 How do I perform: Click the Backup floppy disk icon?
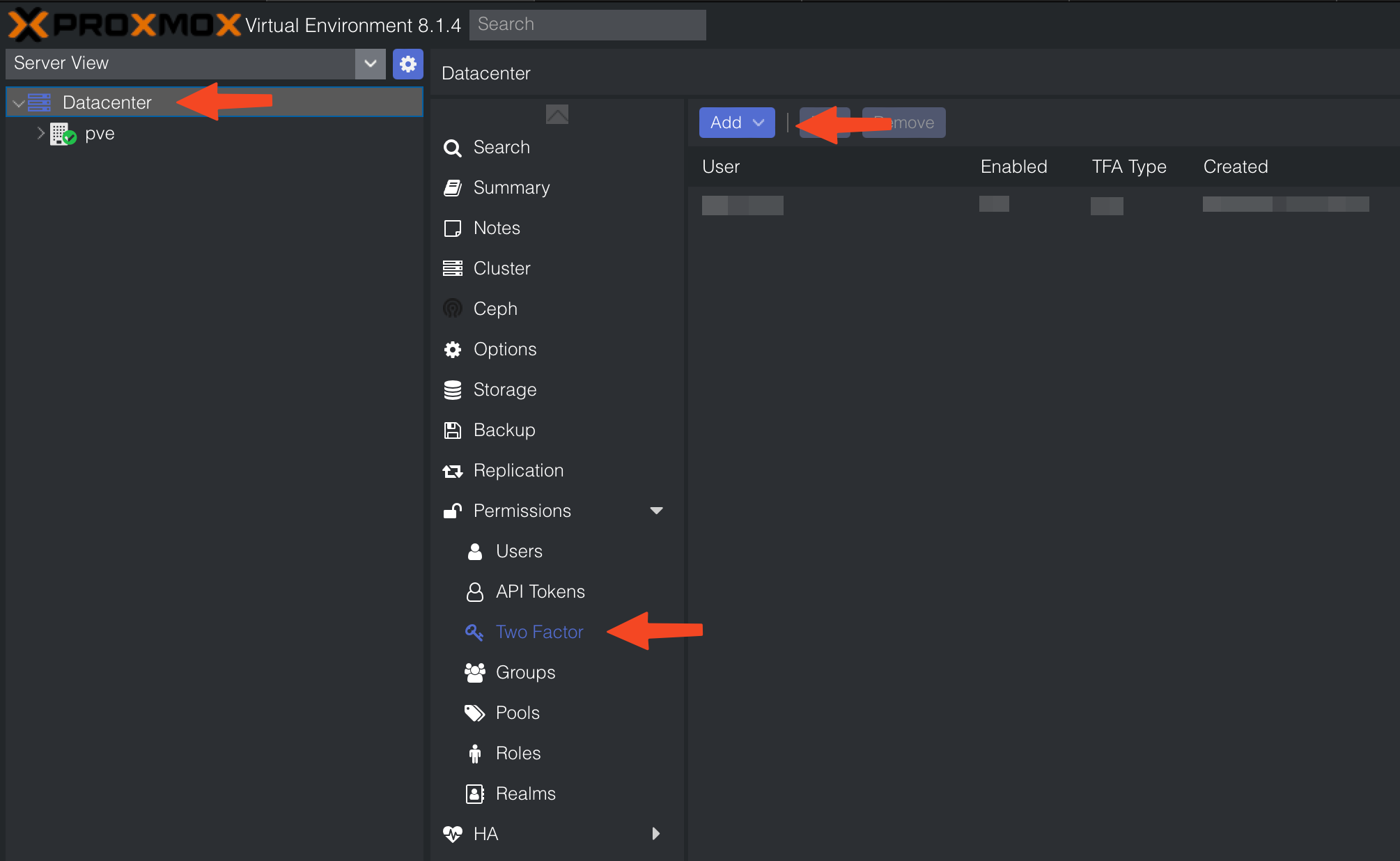pos(453,430)
